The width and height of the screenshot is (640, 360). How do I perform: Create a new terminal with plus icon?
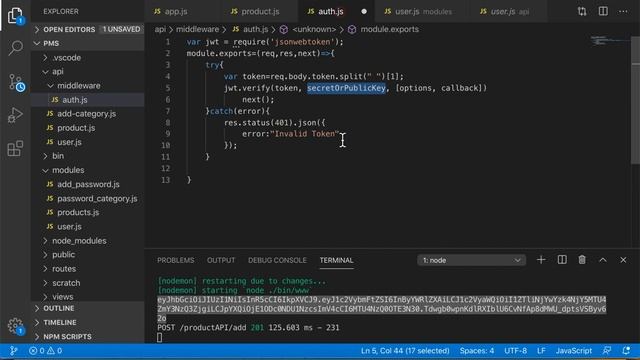[x=541, y=260]
